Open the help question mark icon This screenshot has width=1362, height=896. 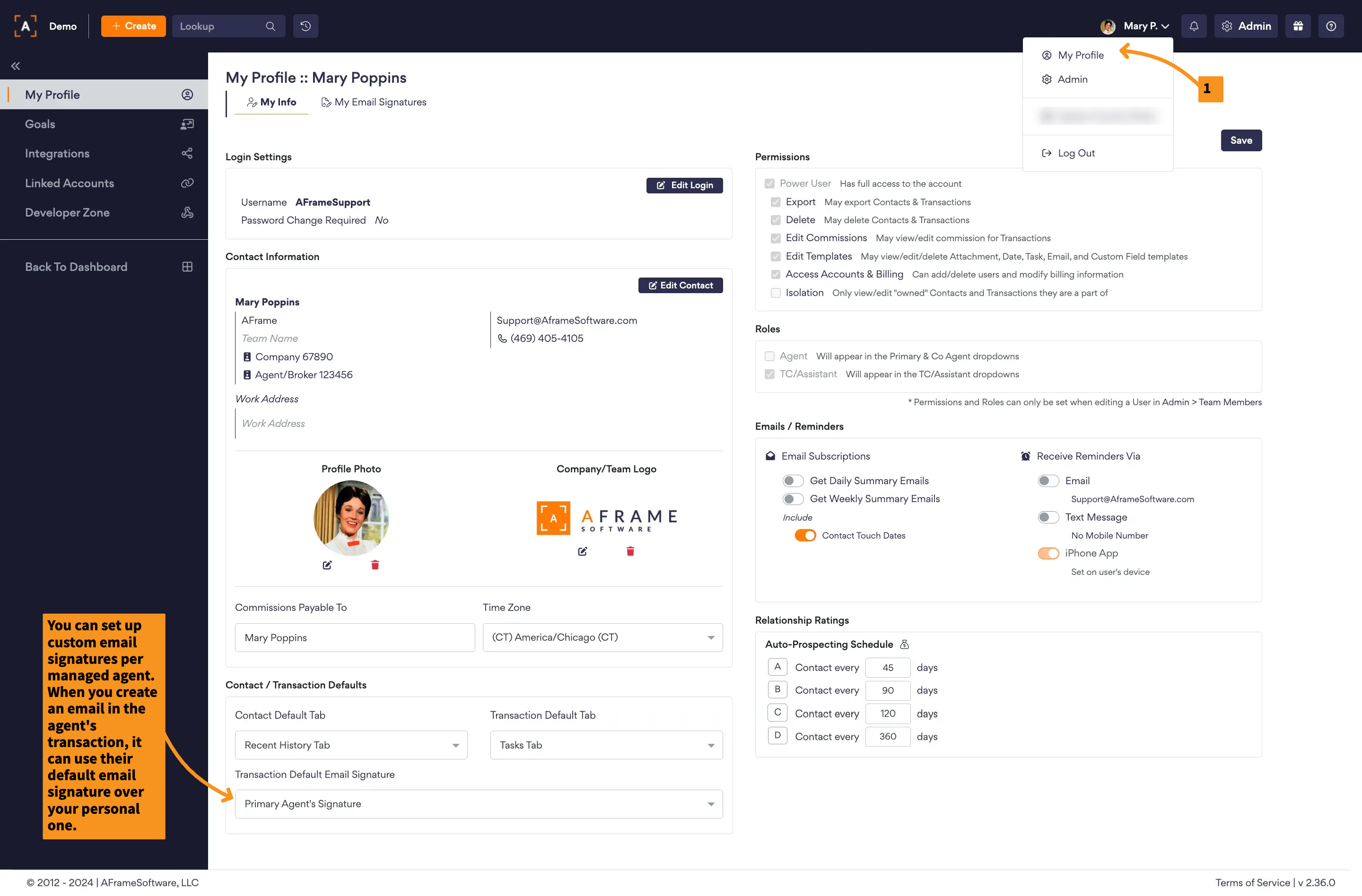click(1331, 26)
